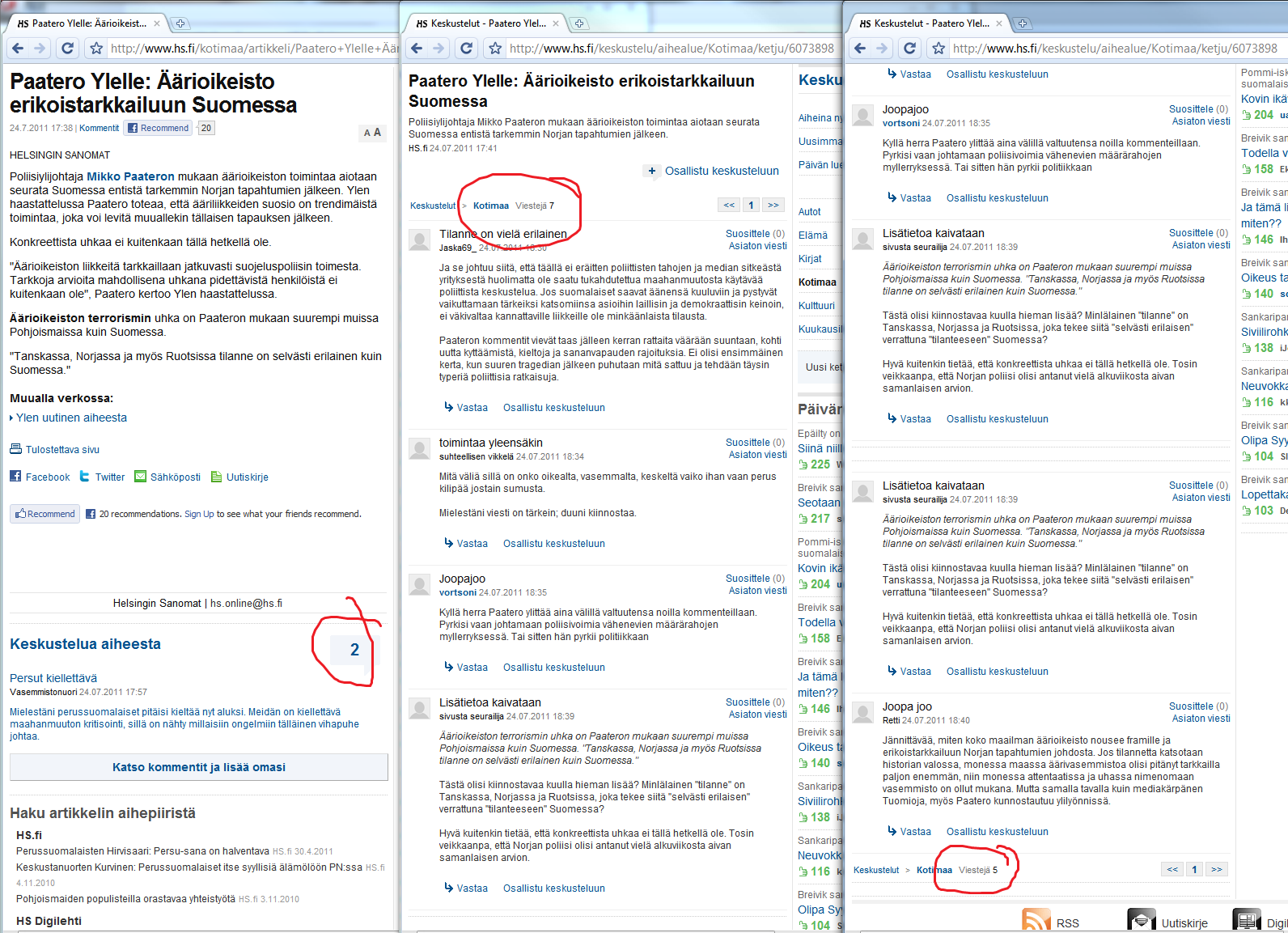Reload the right discussion window

click(910, 49)
